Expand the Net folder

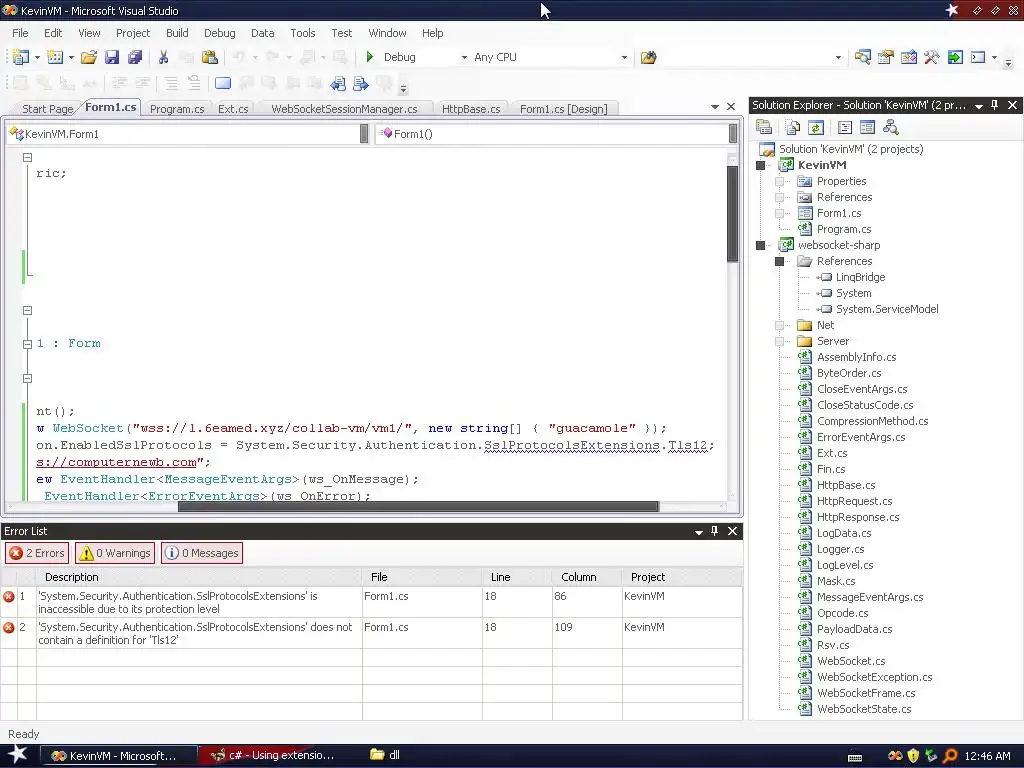pyautogui.click(x=779, y=325)
